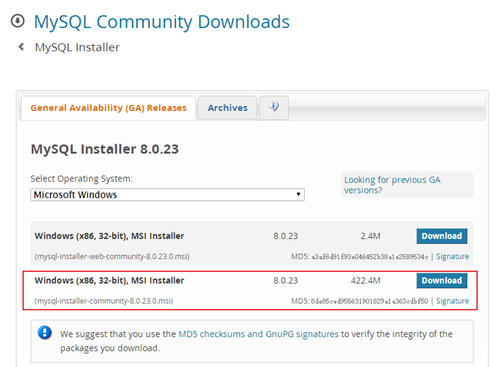Open the Select Operating System dropdown

pyautogui.click(x=167, y=195)
